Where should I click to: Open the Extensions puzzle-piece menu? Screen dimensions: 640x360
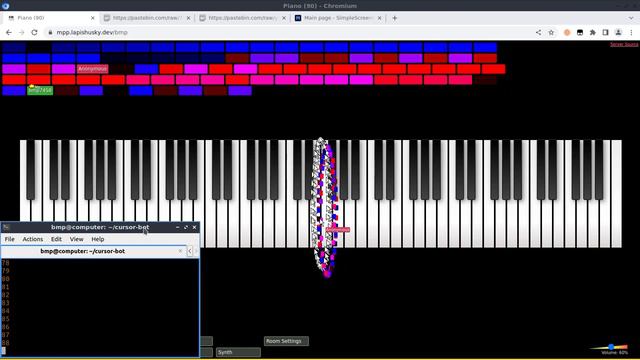(x=593, y=32)
